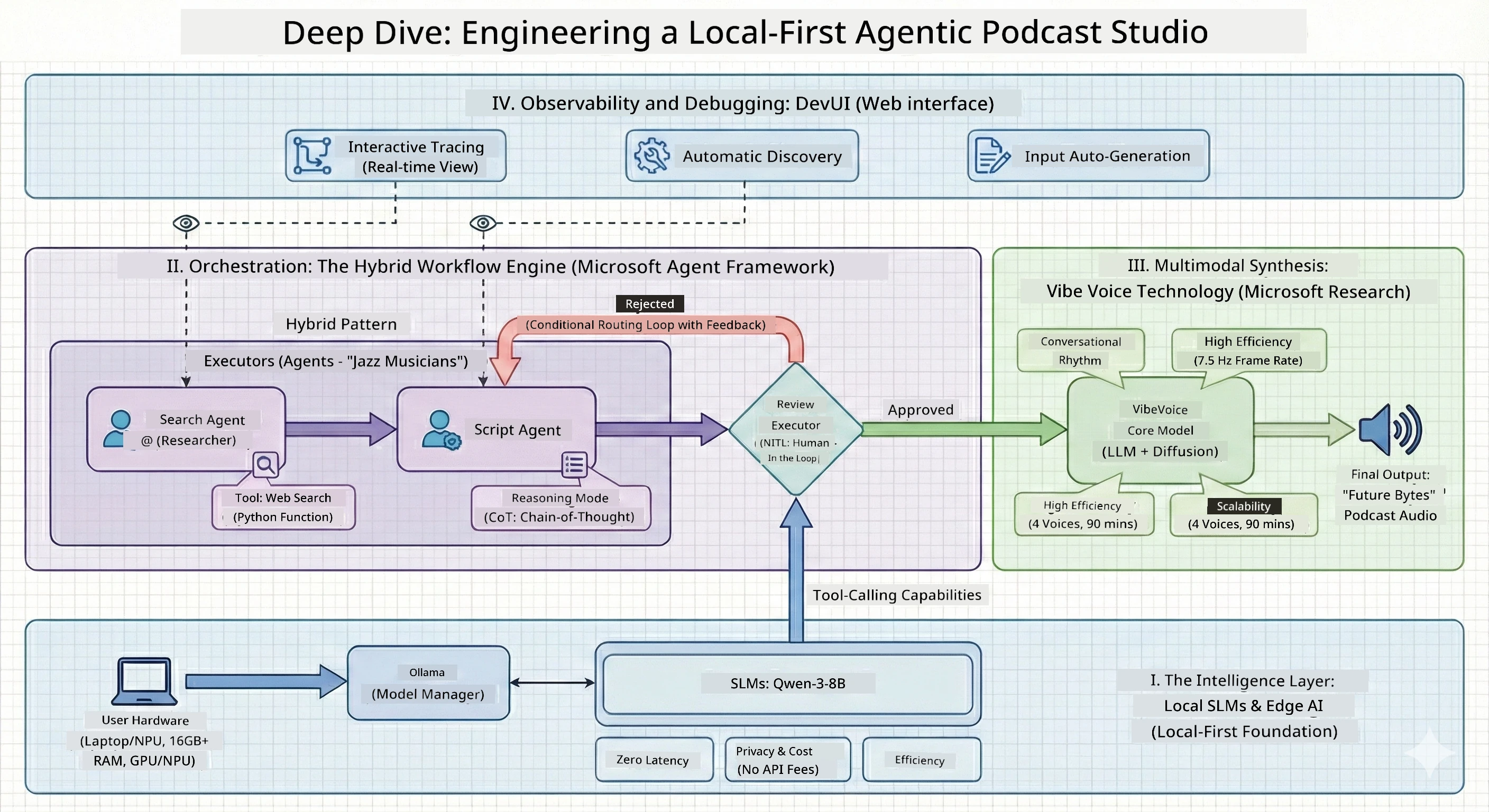
Task: Click the Review Executor diamond node
Action: (796, 429)
